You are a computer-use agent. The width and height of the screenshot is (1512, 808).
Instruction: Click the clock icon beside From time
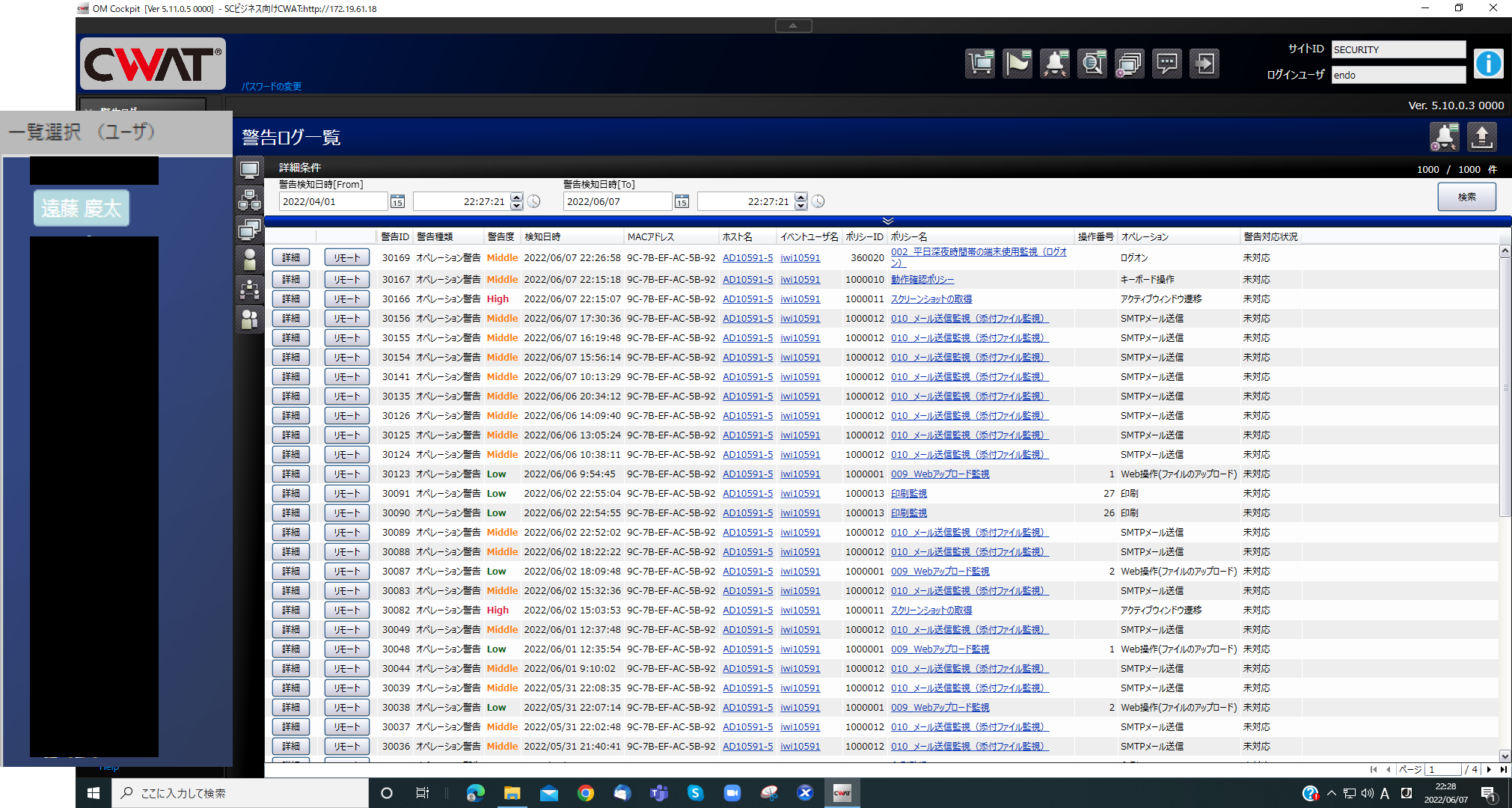point(533,201)
